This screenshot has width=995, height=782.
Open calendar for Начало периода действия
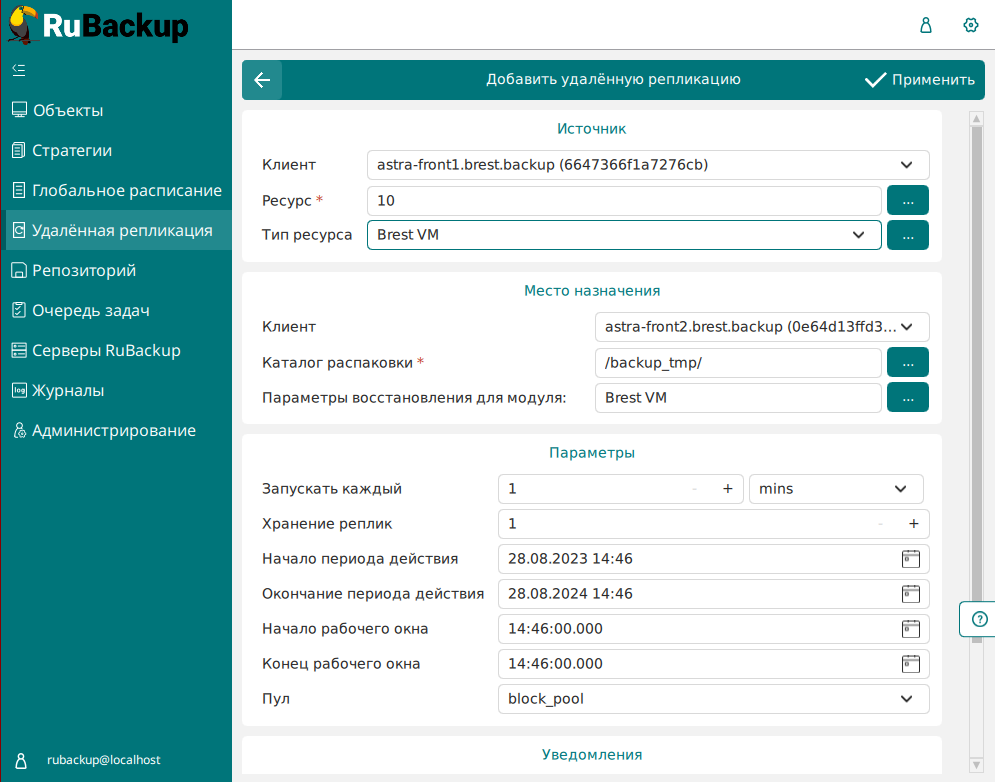tap(910, 559)
